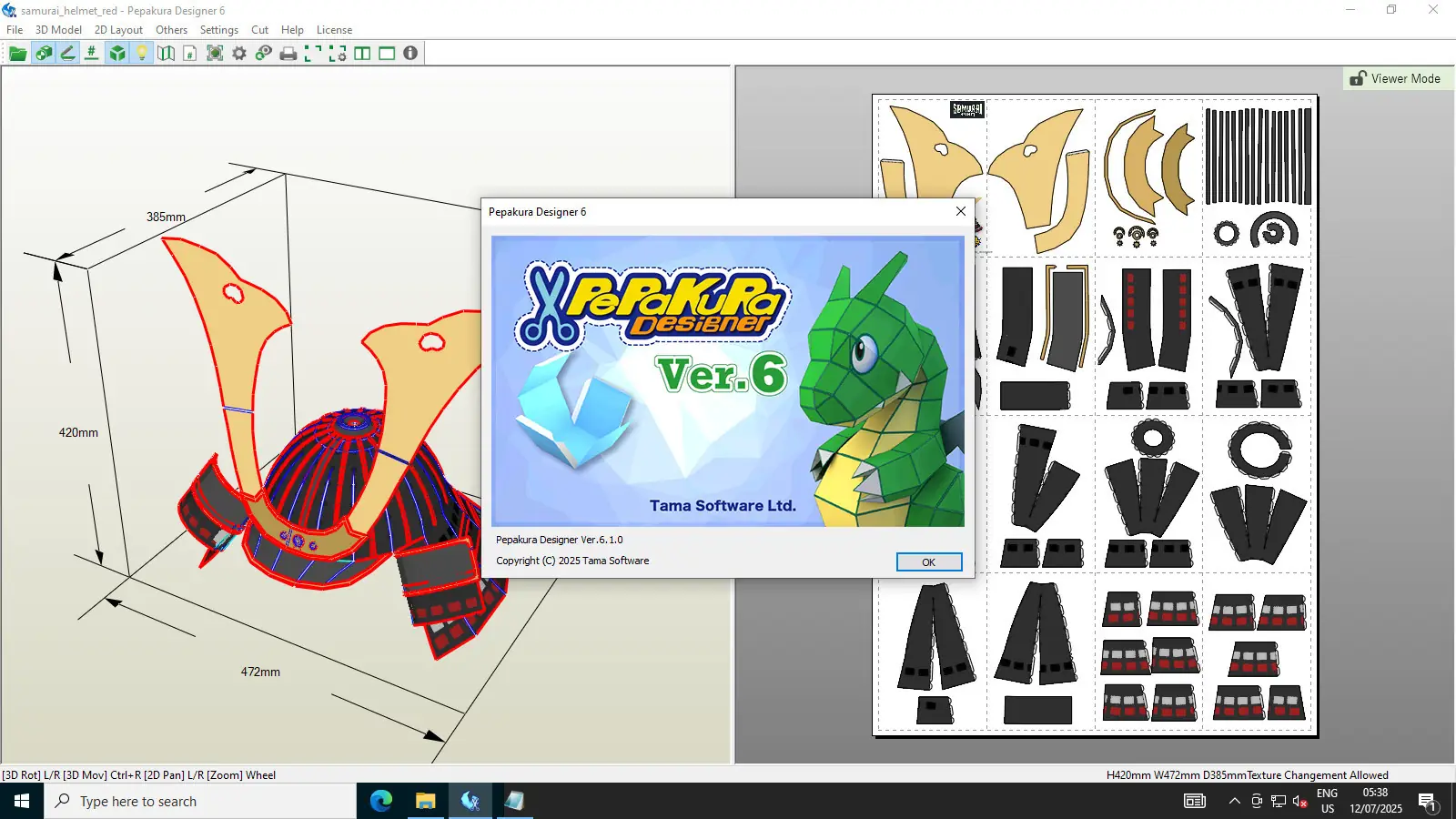Open the File menu

15,30
